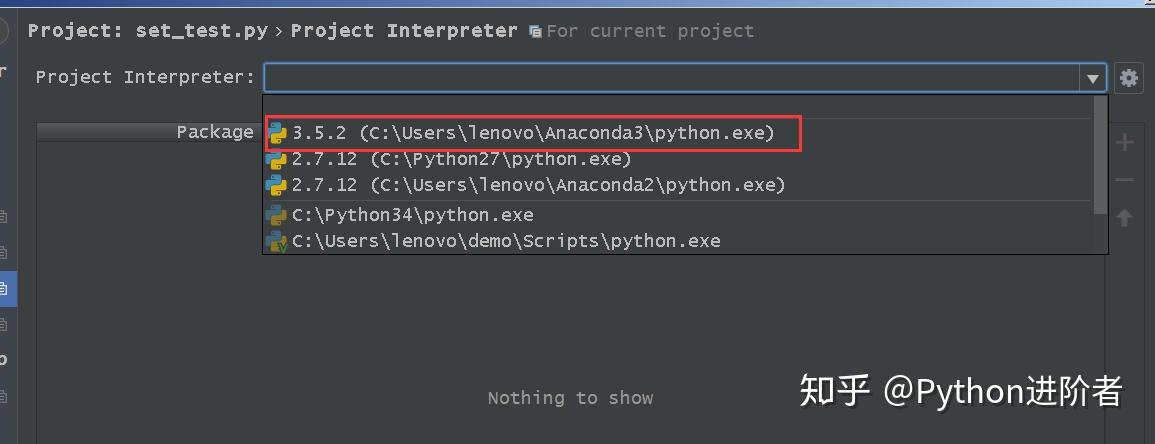Pick C:\Python34\python.exe from the list
The width and height of the screenshot is (1155, 444).
coord(412,215)
